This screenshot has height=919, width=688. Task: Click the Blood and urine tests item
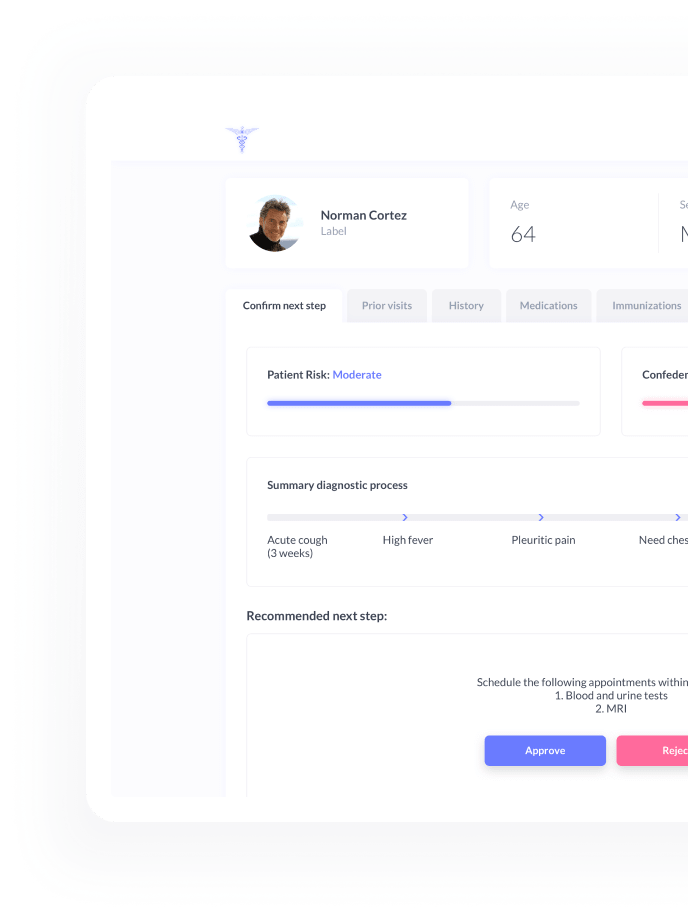[x=611, y=695]
